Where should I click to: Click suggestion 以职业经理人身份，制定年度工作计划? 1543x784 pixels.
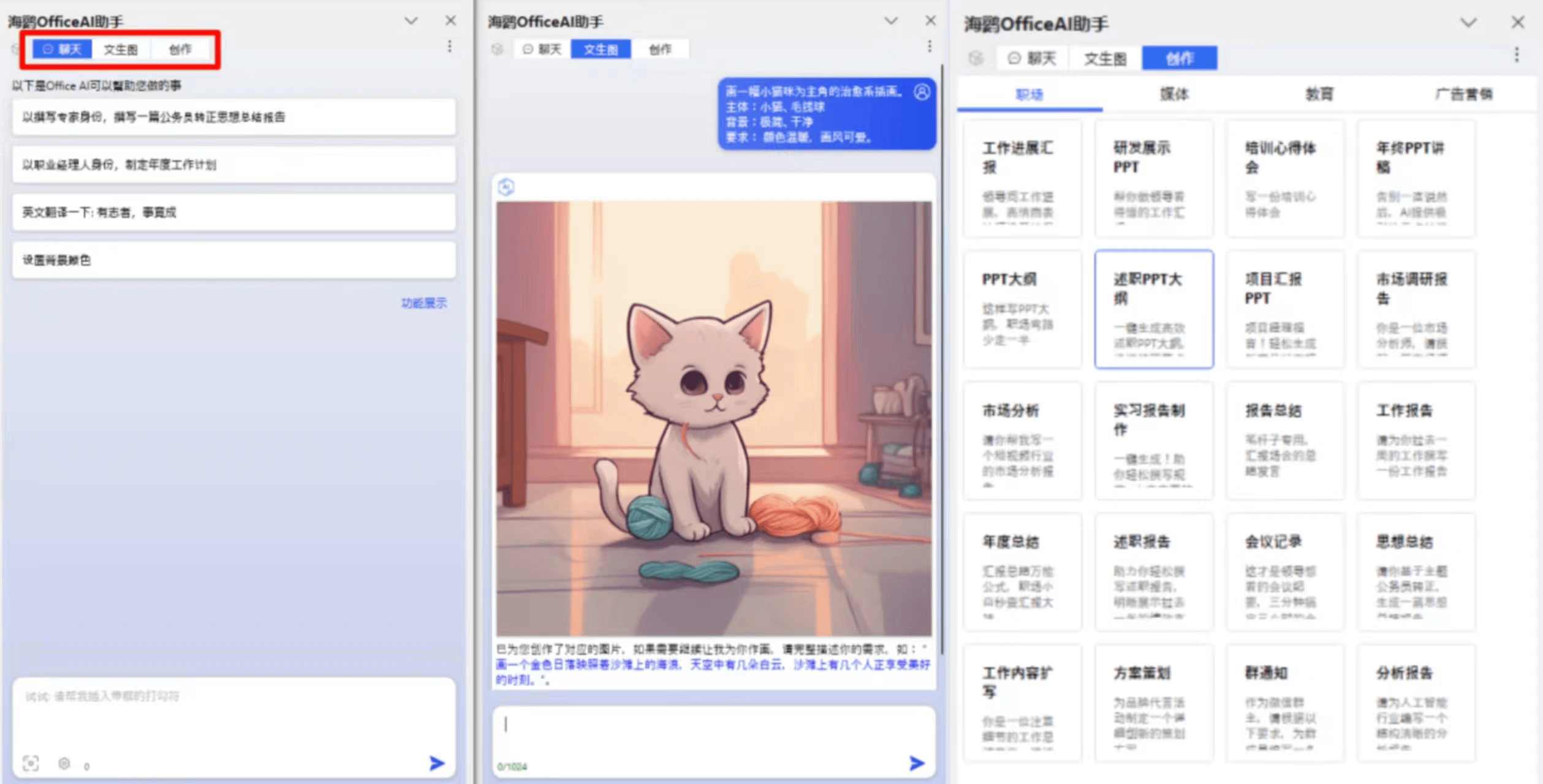233,165
